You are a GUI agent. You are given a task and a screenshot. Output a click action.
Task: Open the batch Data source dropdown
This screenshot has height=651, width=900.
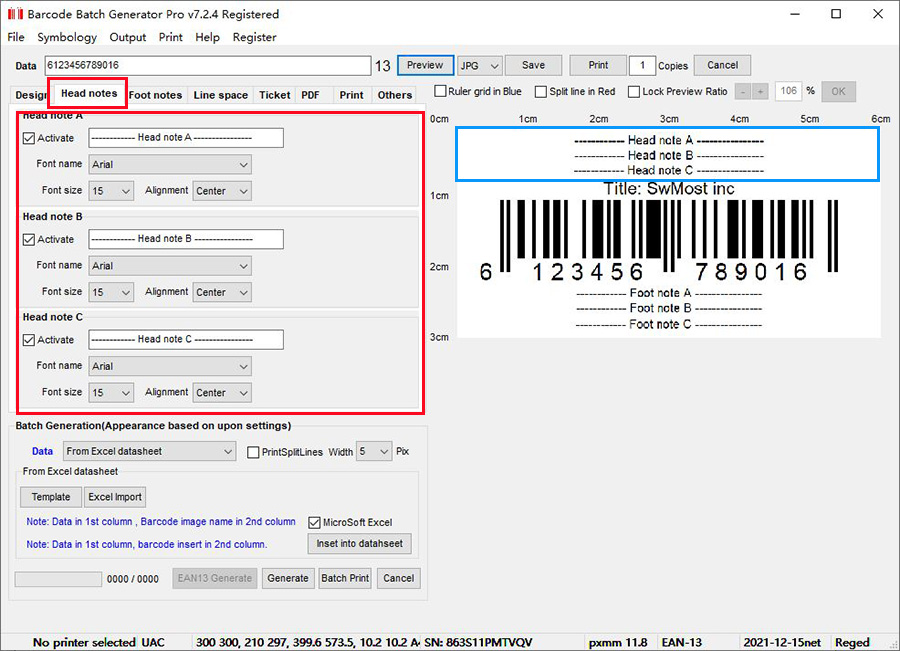[149, 452]
